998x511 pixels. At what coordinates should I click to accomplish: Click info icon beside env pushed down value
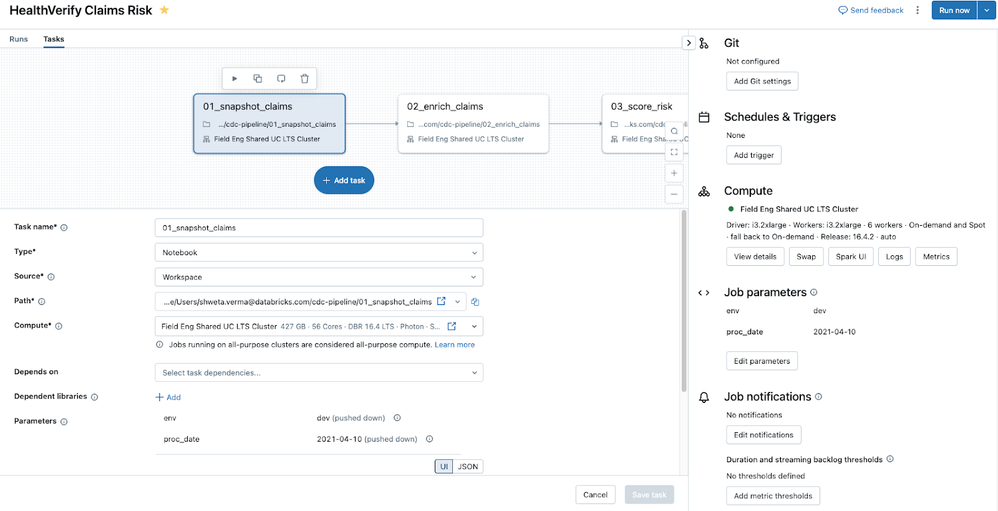tap(397, 418)
